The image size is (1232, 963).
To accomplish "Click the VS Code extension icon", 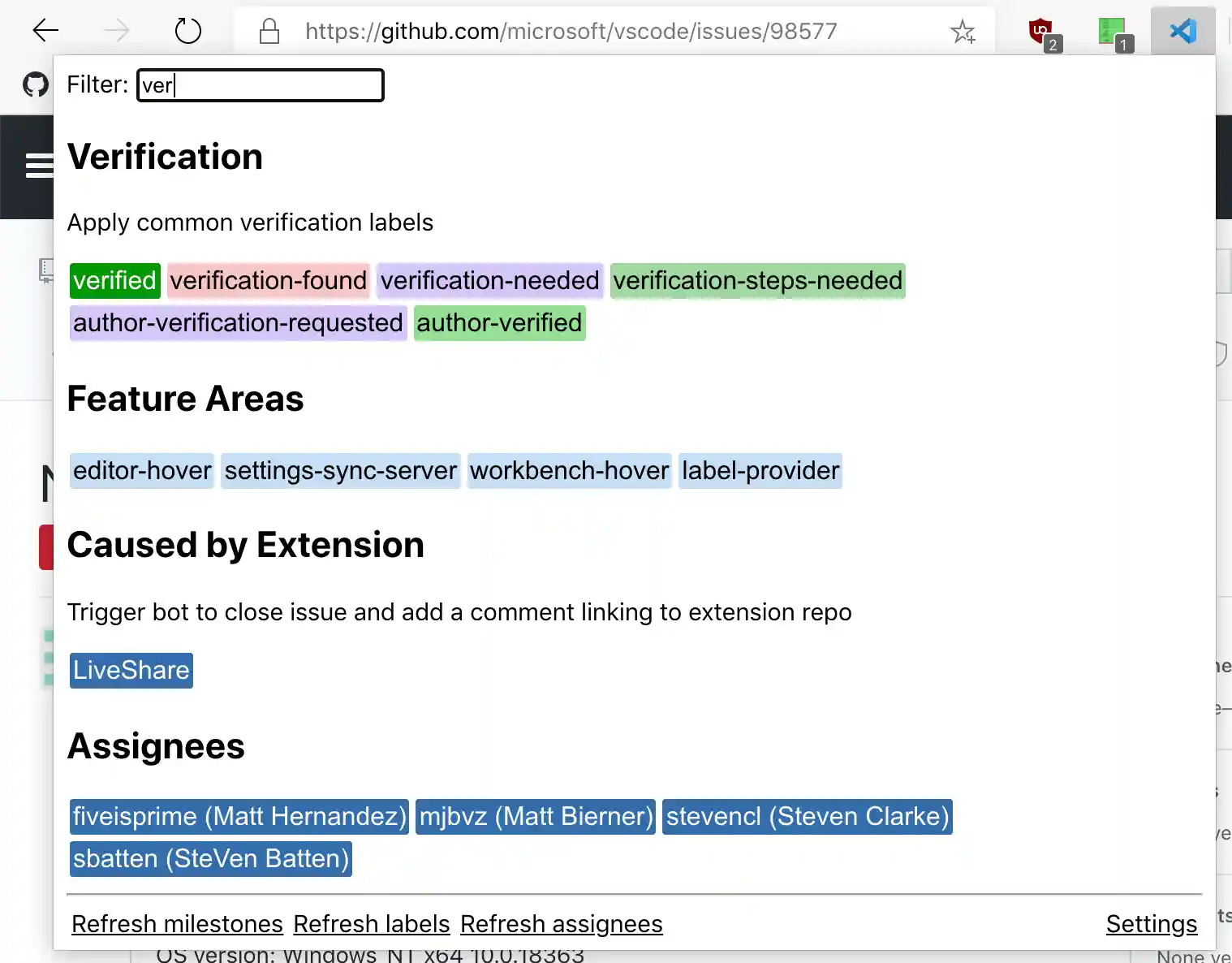I will pyautogui.click(x=1182, y=31).
